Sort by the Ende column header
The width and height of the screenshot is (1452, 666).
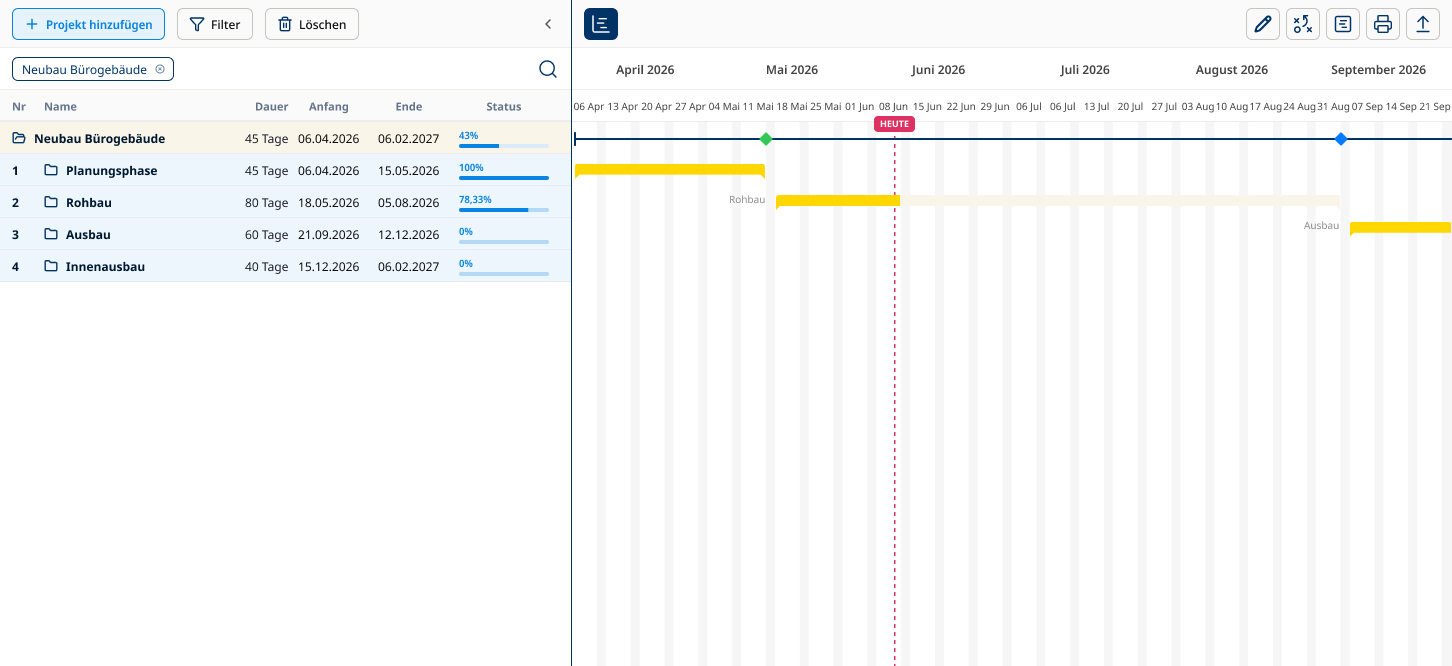coord(409,107)
